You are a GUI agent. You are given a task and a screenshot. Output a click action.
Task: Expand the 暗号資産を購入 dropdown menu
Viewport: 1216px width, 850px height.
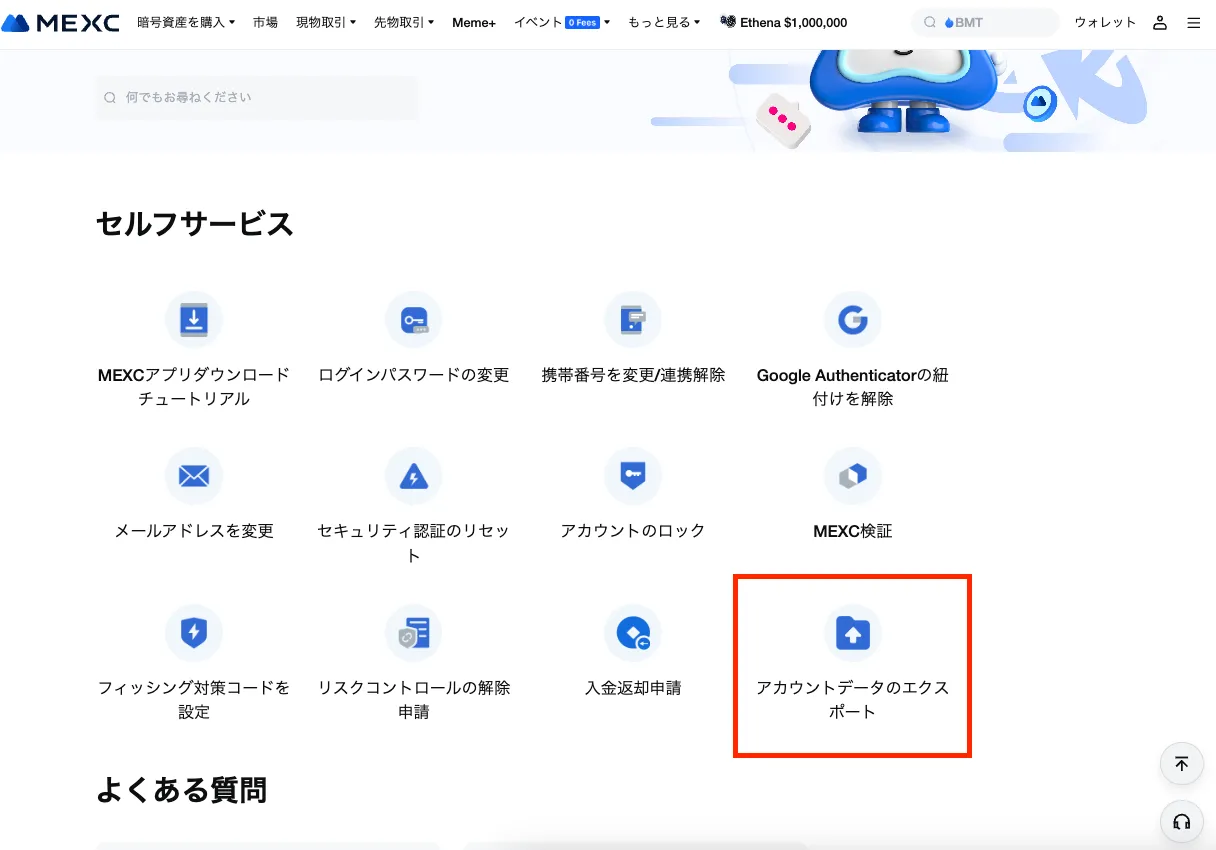click(x=186, y=22)
